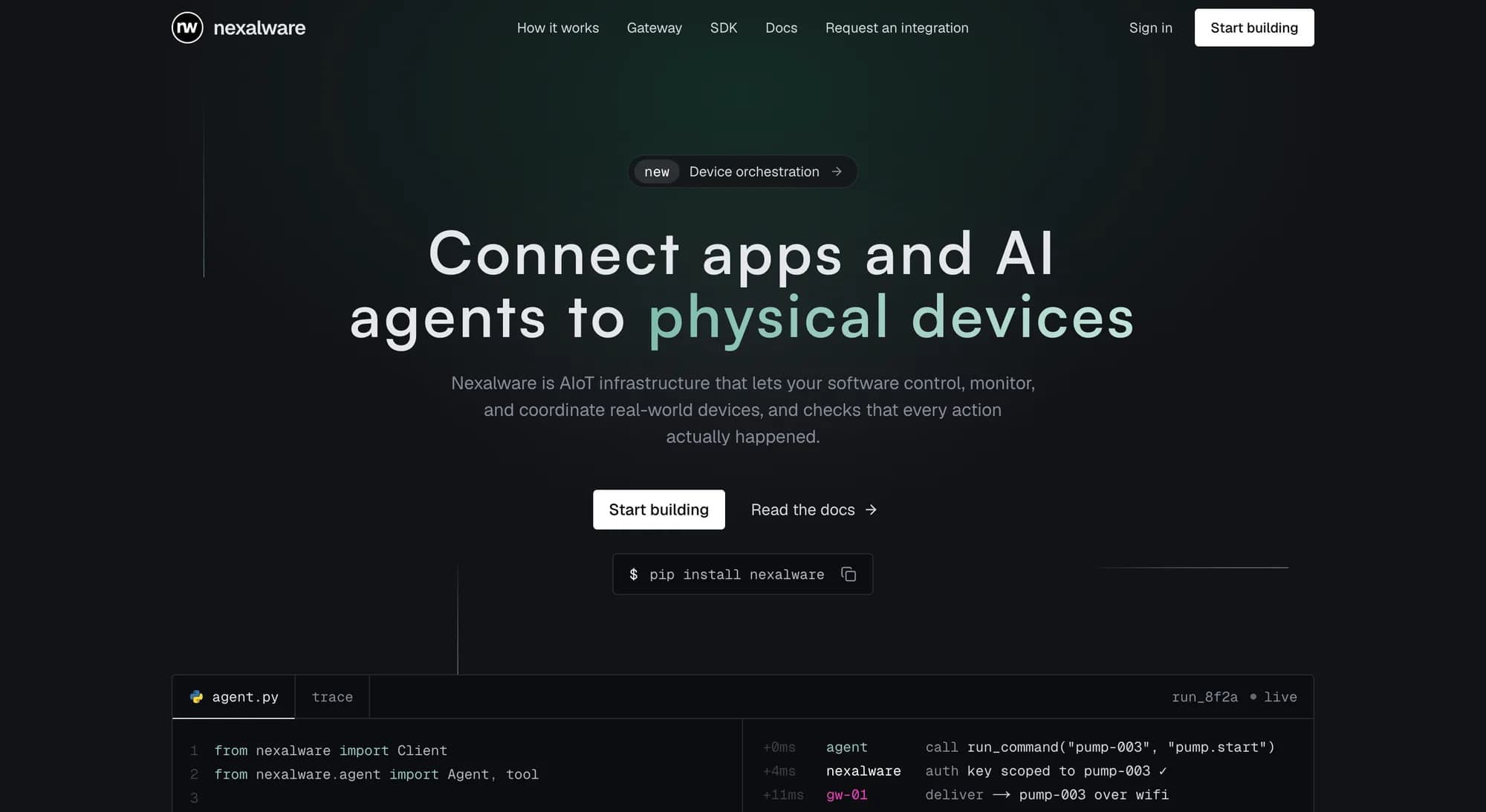The image size is (1486, 812).
Task: Switch to the agent.py tab
Action: (x=233, y=697)
